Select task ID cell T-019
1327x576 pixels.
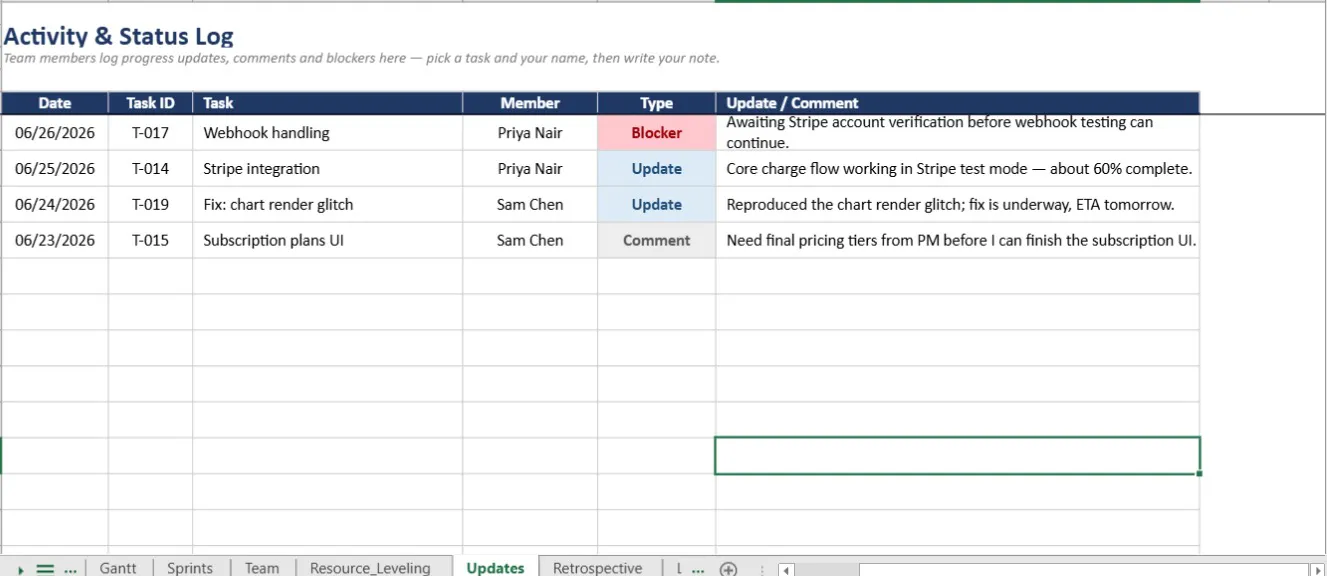click(x=150, y=205)
